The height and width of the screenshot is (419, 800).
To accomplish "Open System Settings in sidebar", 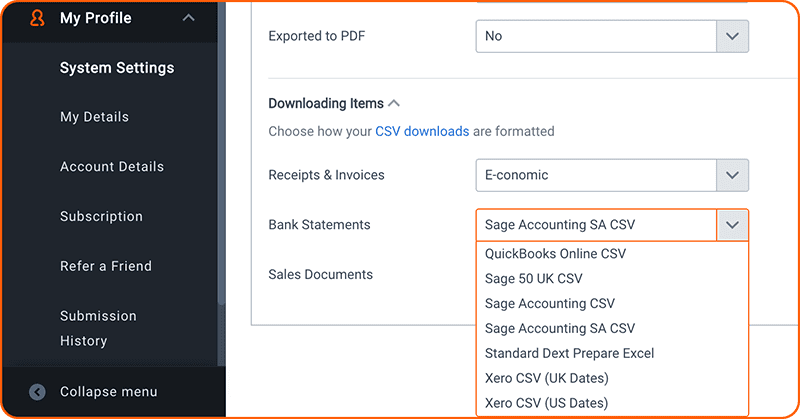I will (x=117, y=68).
